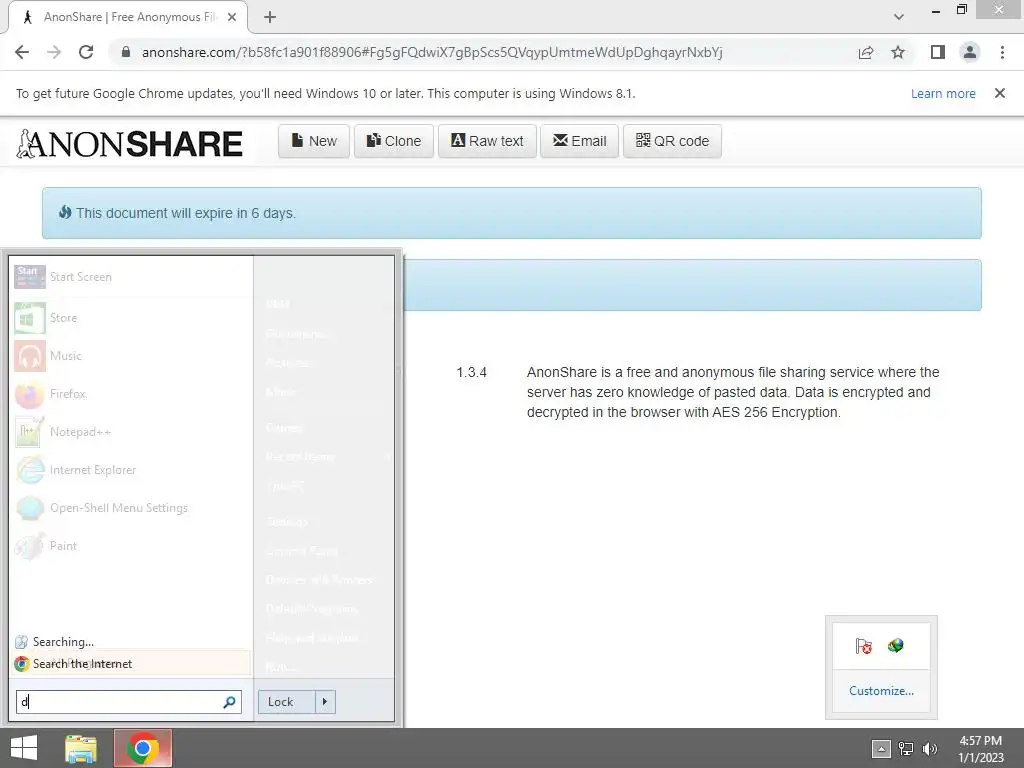This screenshot has width=1024, height=768.
Task: Click the browser forward arrow
Action: coord(54,52)
